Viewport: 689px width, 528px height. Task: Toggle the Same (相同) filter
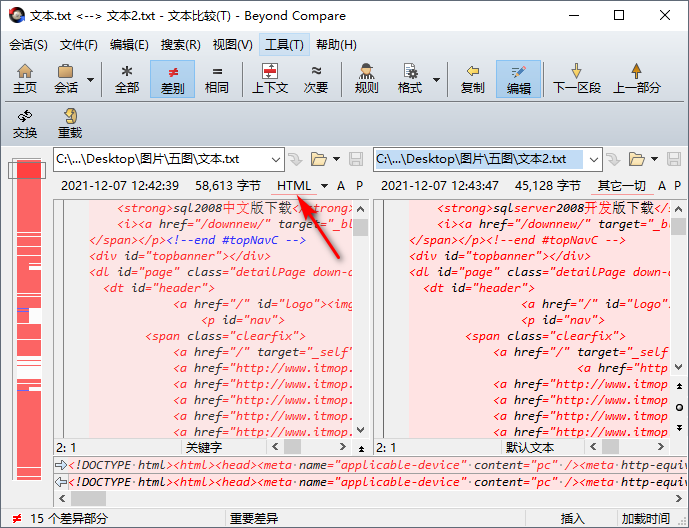[x=217, y=79]
